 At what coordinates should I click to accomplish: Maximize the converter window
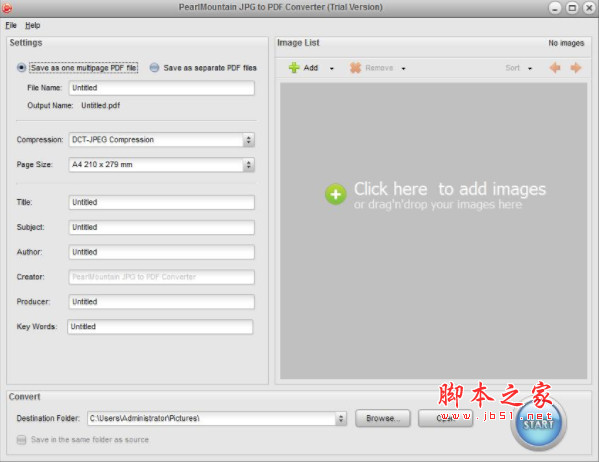tap(572, 8)
